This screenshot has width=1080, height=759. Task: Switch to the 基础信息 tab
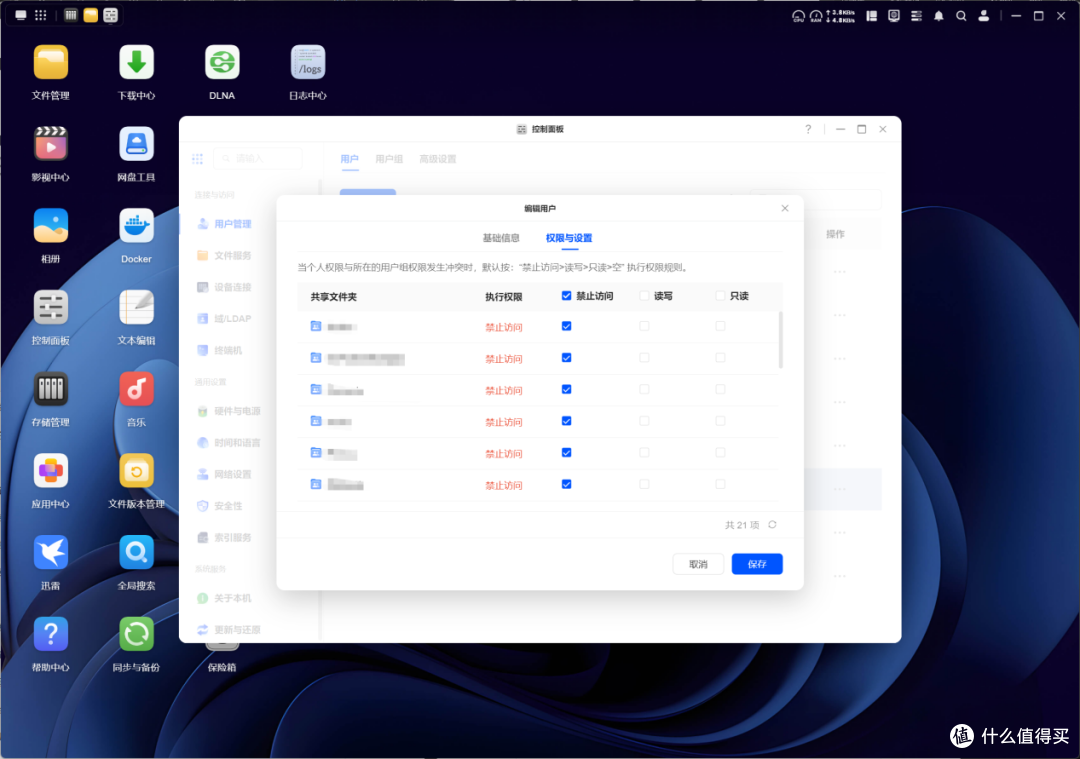pos(501,238)
